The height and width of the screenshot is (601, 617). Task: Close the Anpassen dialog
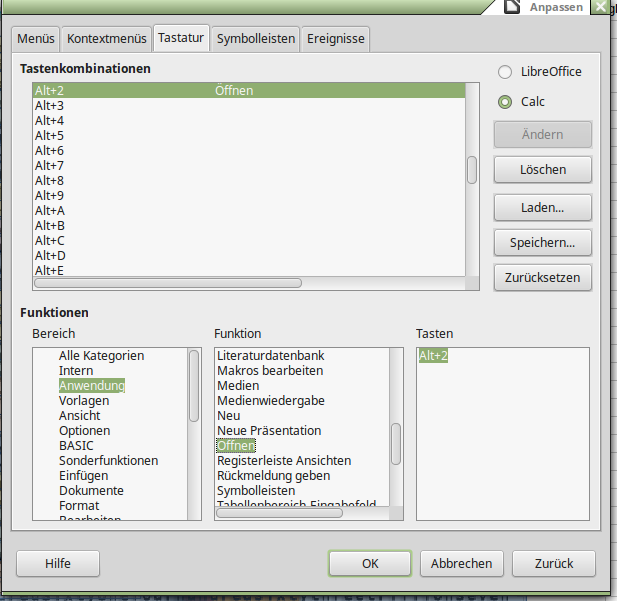pos(600,7)
